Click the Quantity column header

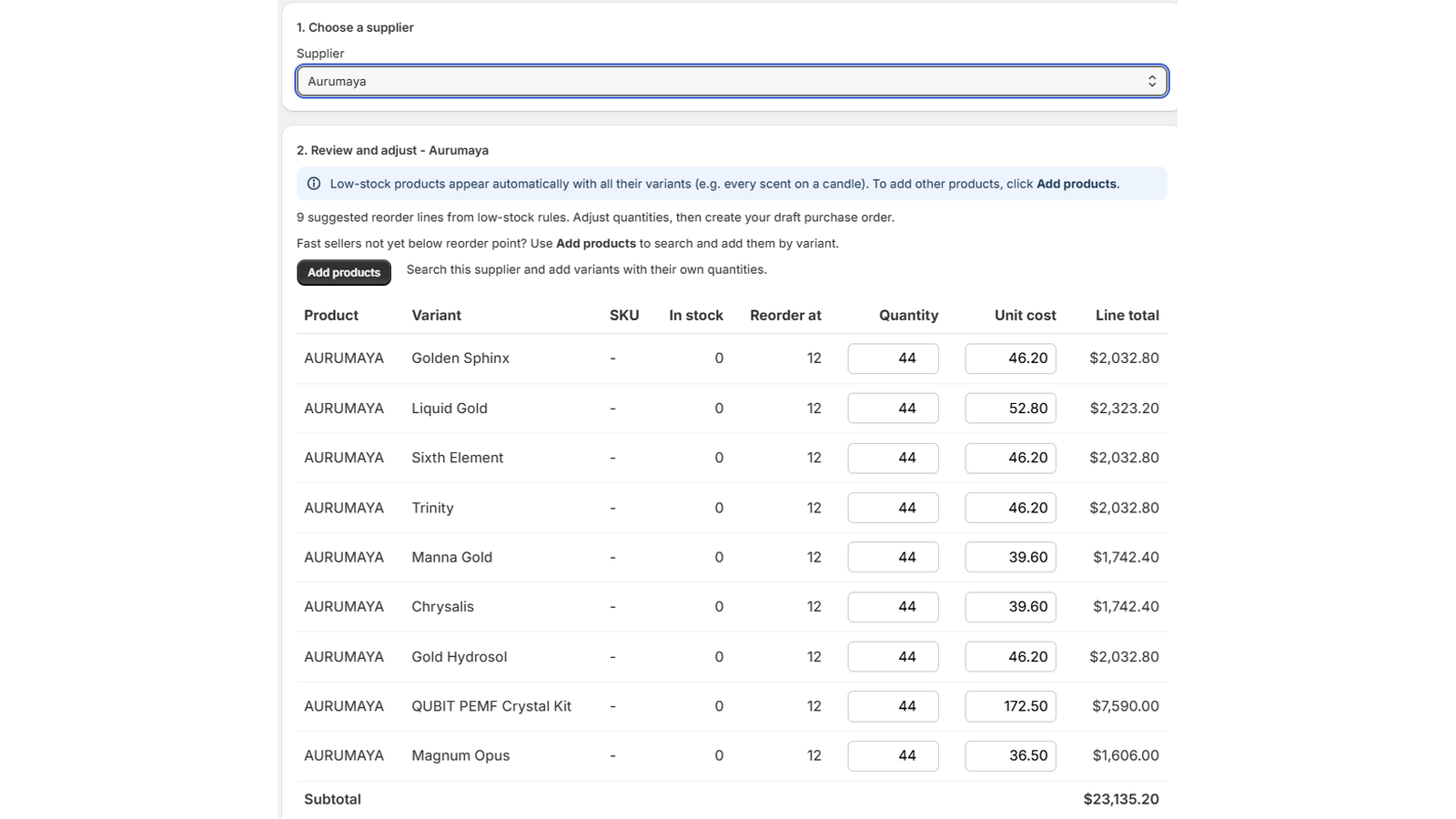[x=908, y=315]
